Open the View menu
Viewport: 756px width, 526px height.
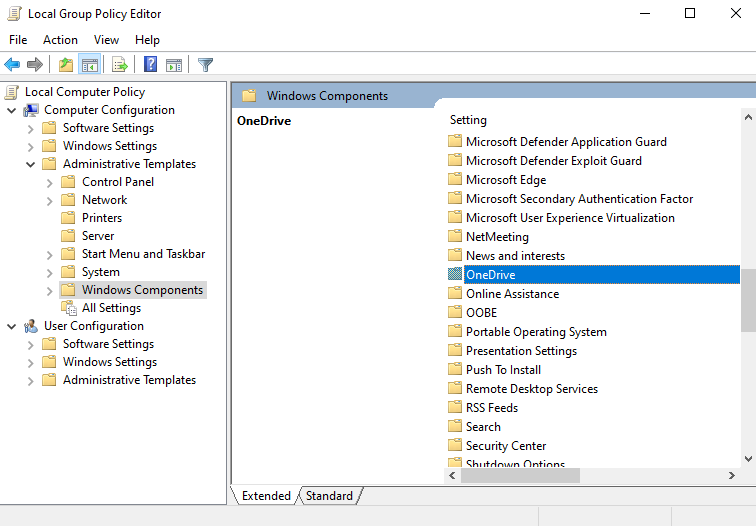[x=106, y=40]
